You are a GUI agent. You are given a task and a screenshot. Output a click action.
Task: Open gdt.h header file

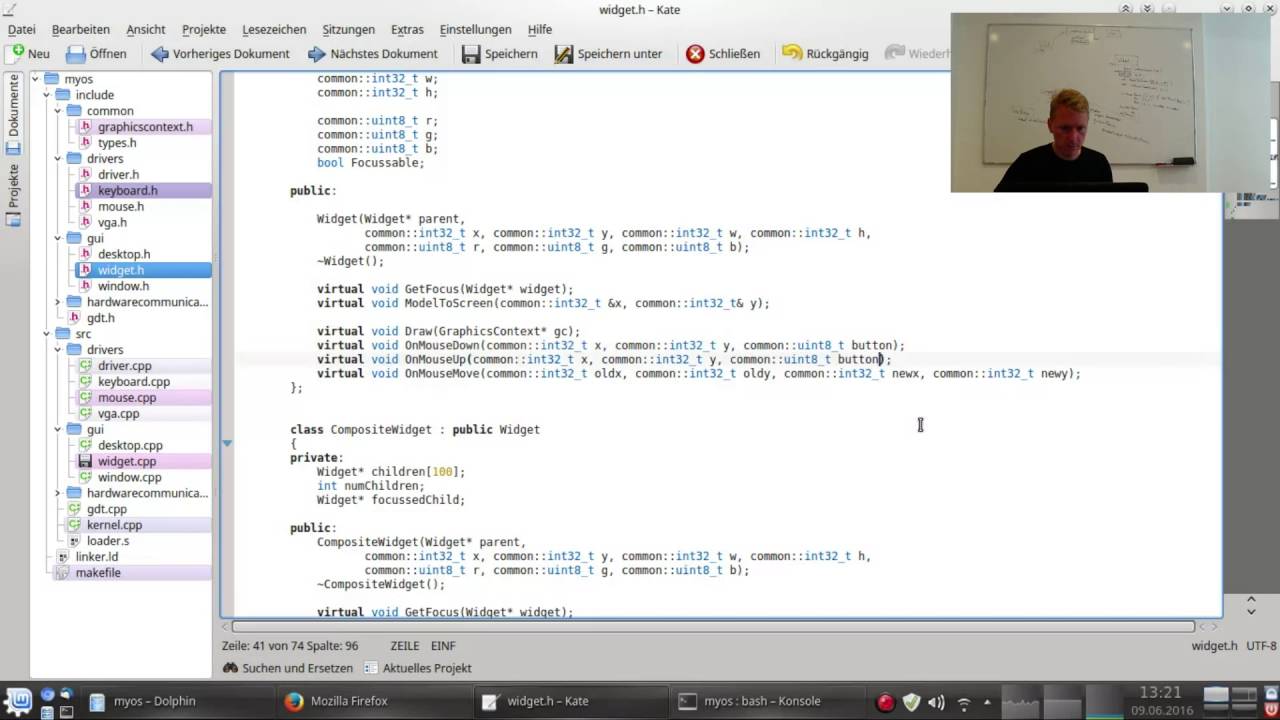(x=100, y=318)
